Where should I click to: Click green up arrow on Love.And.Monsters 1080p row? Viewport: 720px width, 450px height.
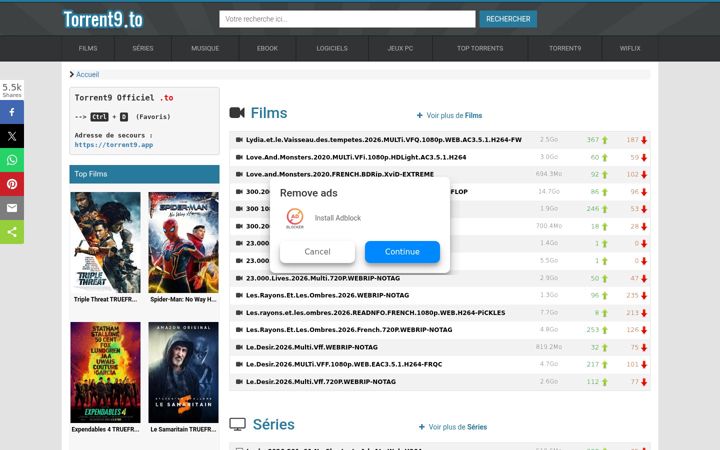(x=605, y=158)
